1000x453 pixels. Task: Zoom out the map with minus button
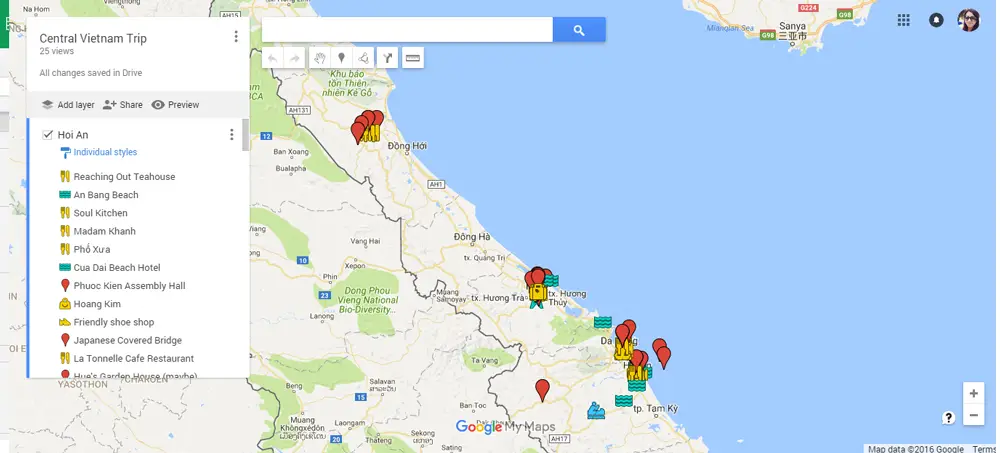coord(973,415)
